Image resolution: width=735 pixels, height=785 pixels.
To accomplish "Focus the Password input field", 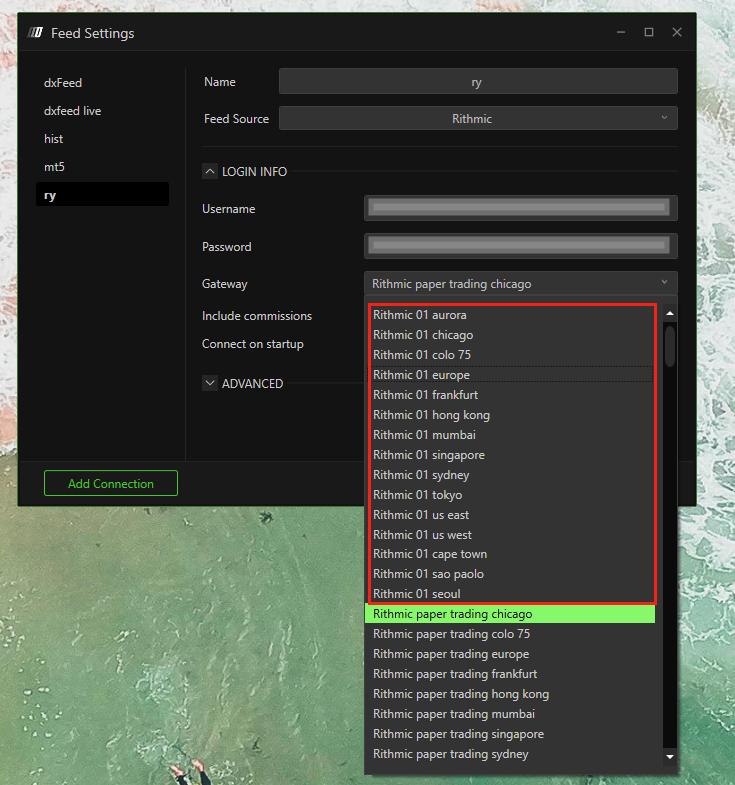I will click(520, 246).
